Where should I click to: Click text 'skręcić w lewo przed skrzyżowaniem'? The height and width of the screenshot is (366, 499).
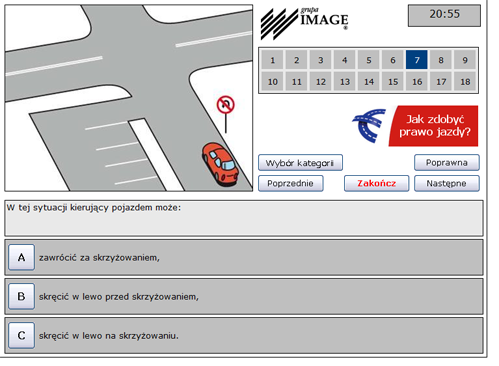click(119, 297)
